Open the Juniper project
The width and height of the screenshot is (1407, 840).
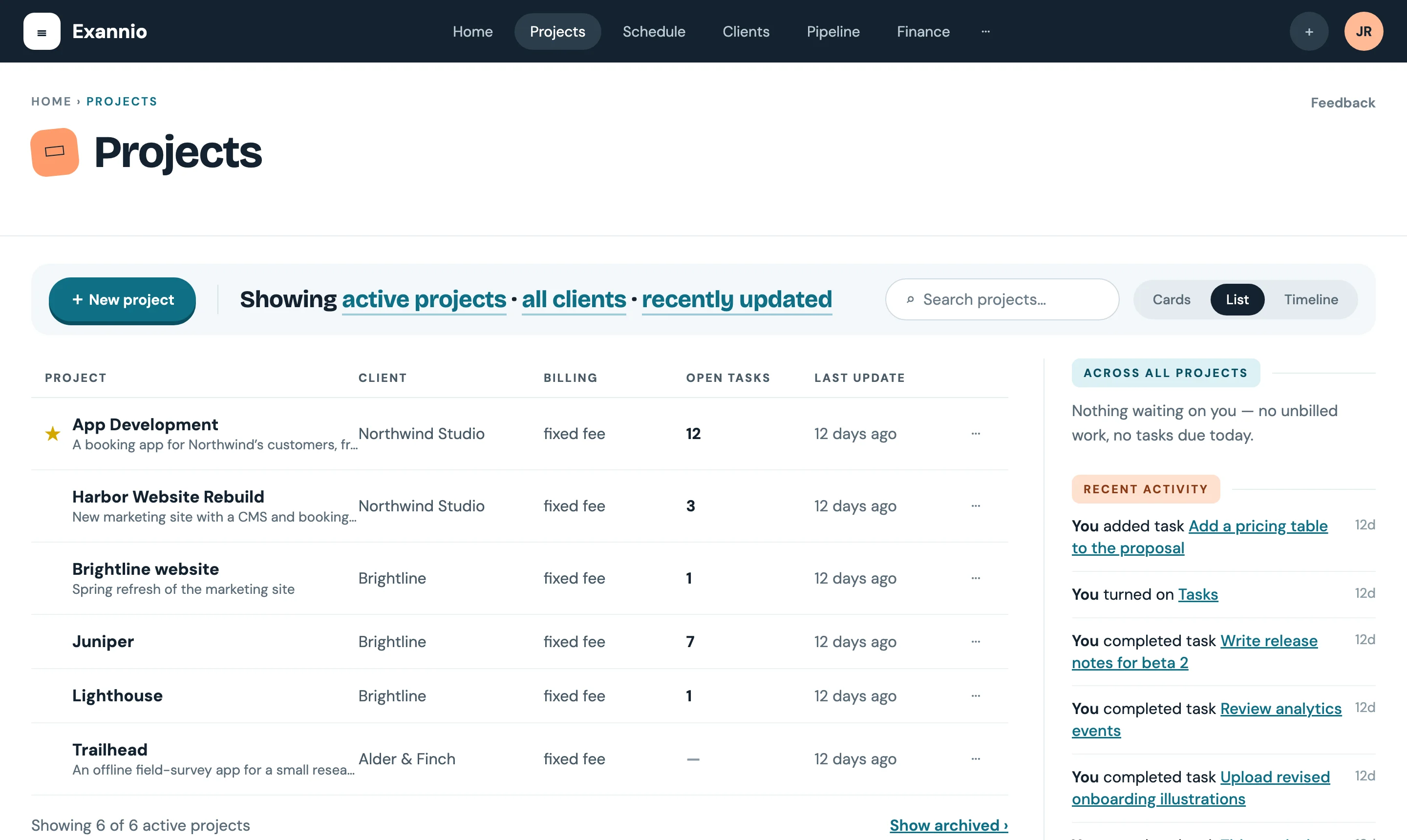point(103,641)
